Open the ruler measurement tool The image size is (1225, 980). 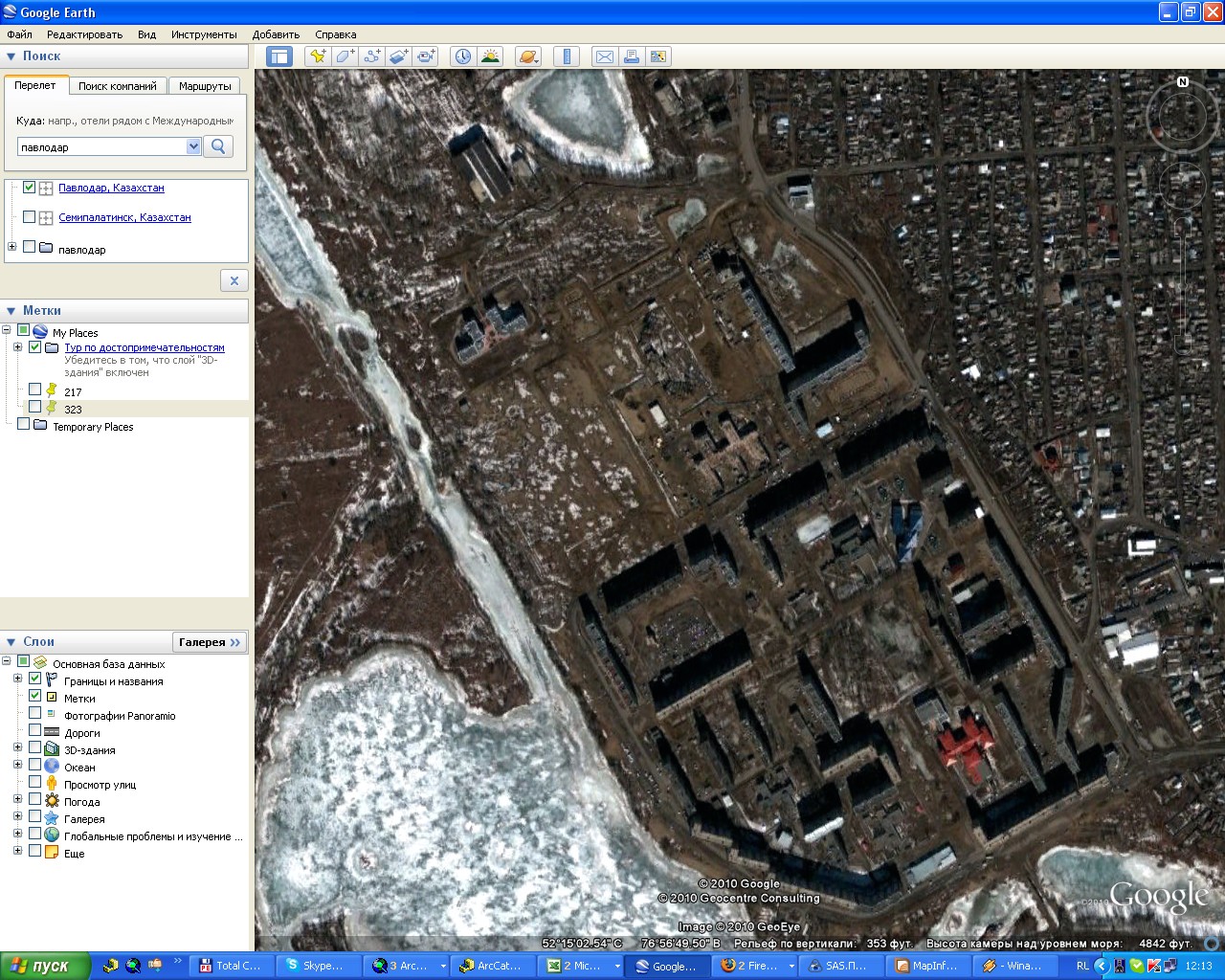[x=567, y=56]
